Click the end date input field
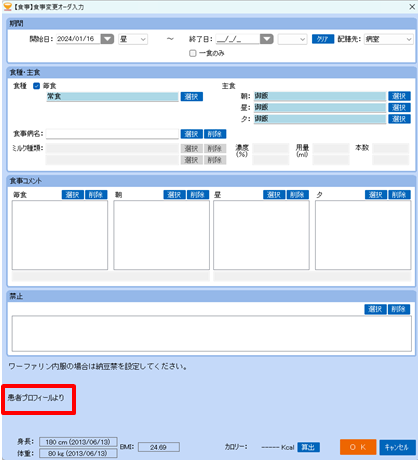The height and width of the screenshot is (462, 418). 238,39
